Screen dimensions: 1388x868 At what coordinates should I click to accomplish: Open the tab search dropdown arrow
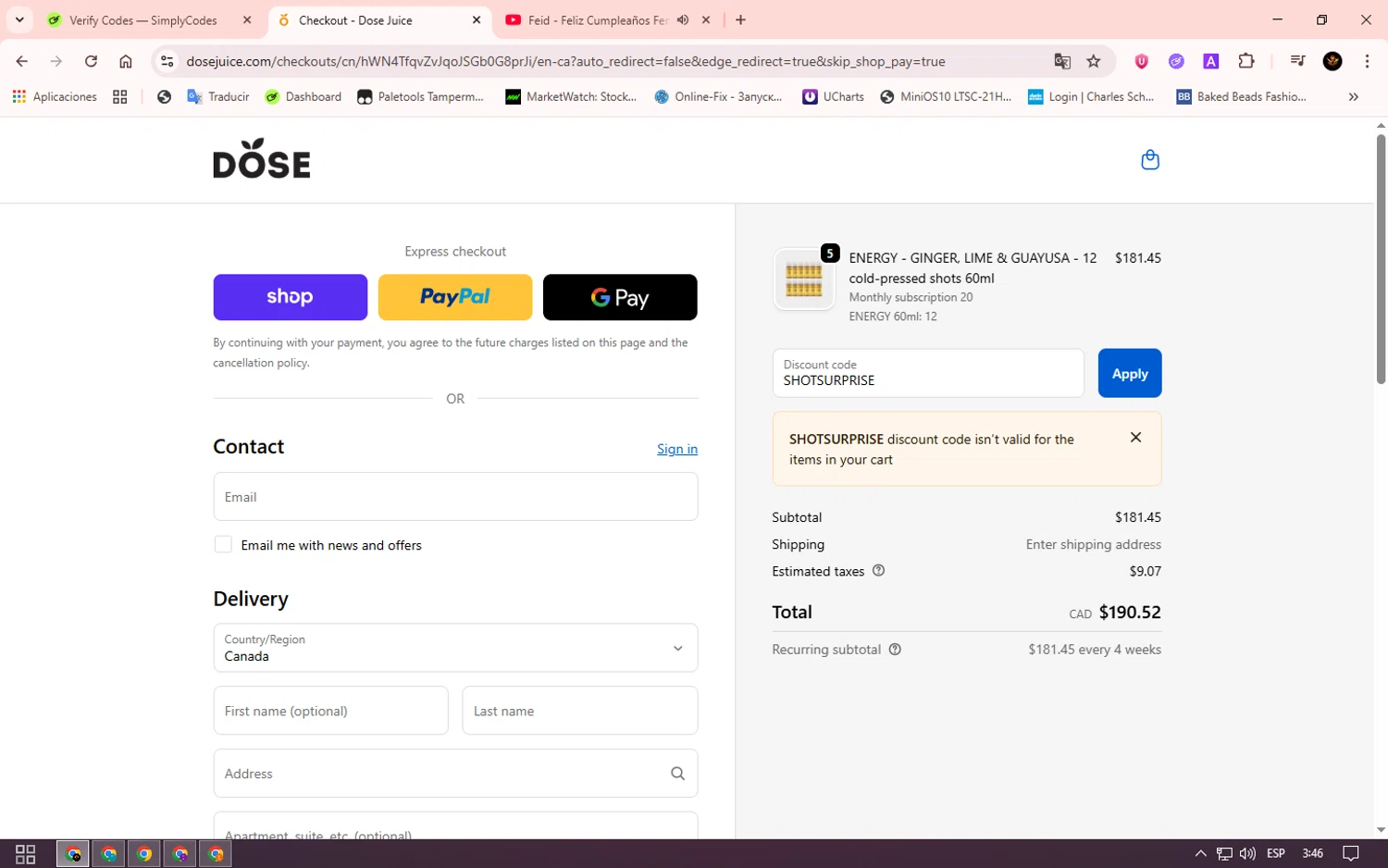[x=19, y=19]
